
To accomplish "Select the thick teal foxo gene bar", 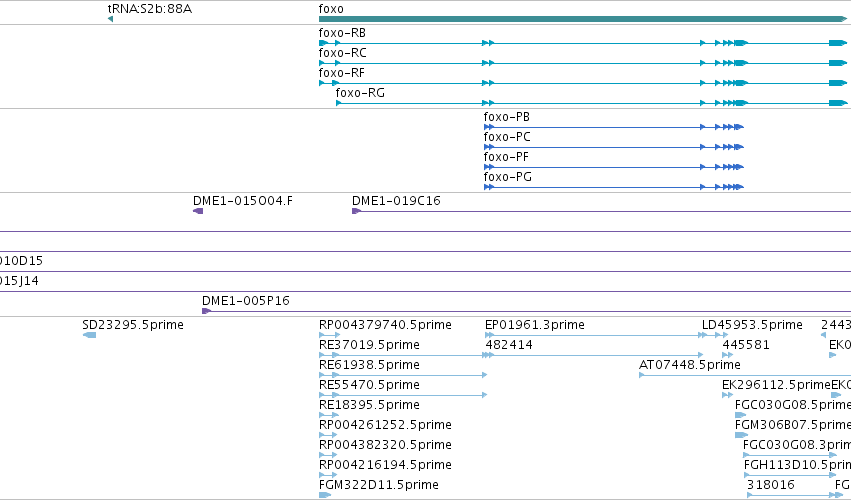I will (582, 19).
